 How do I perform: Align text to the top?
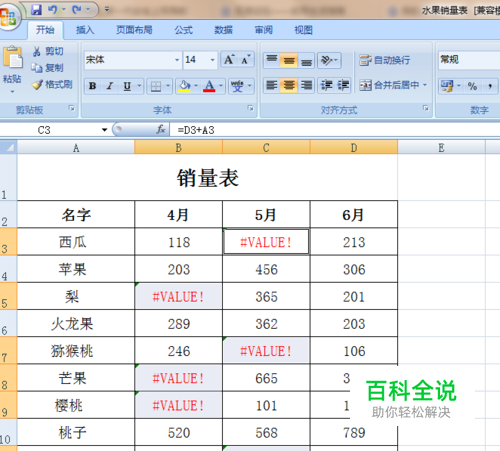click(x=272, y=60)
